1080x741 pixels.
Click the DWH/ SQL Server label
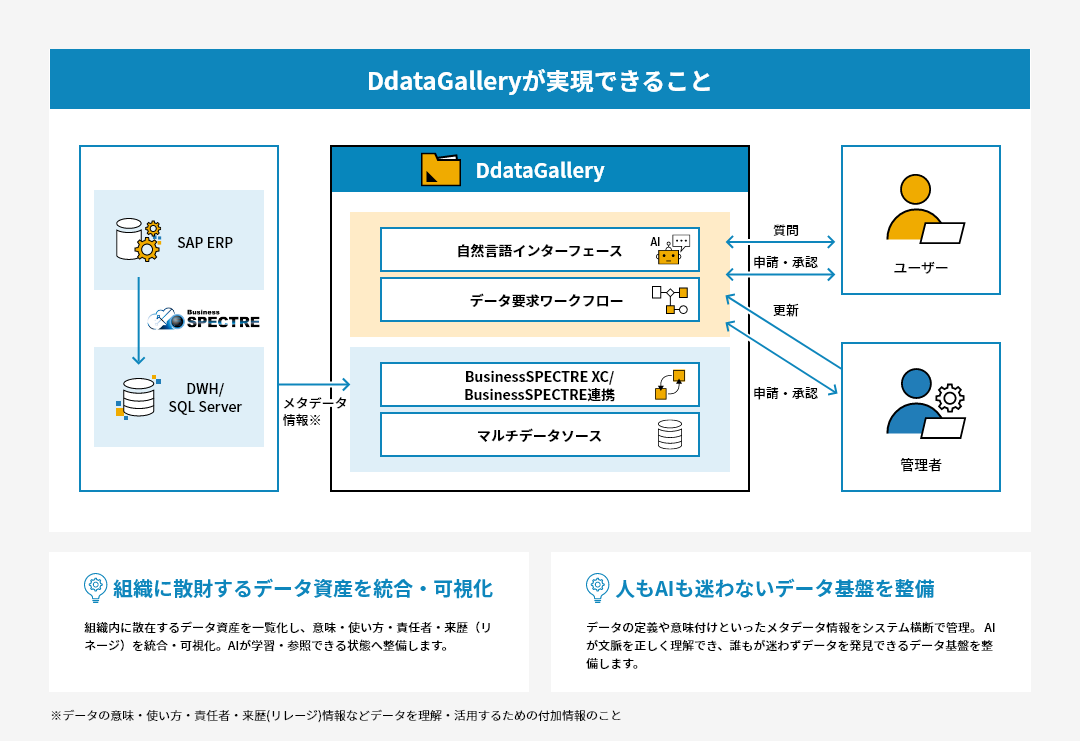(x=205, y=398)
